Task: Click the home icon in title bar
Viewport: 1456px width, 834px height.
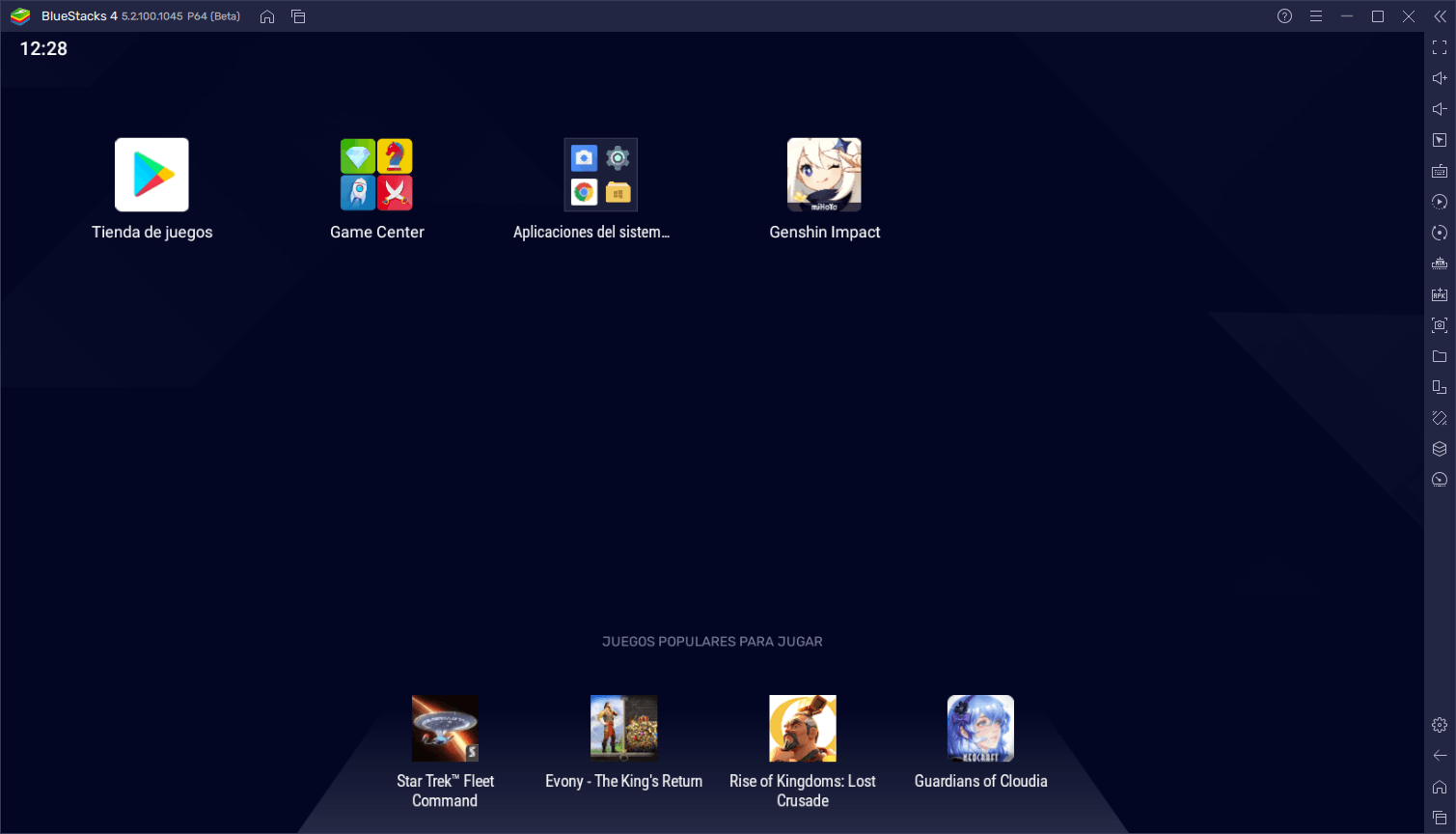Action: (x=267, y=16)
